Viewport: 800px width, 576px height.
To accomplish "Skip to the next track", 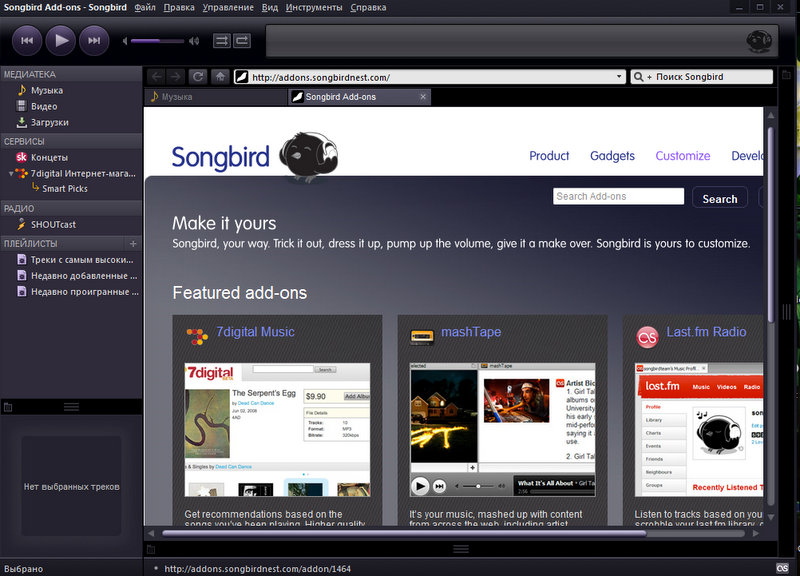I will point(94,40).
